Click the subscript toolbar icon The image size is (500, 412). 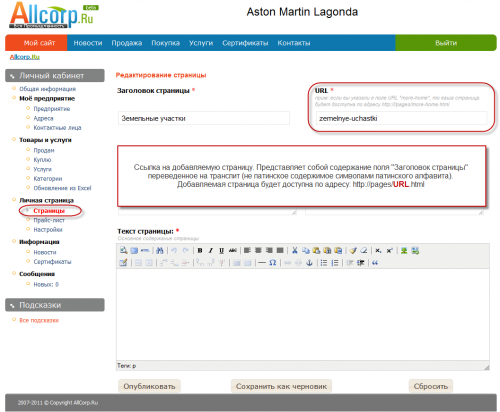point(378,251)
